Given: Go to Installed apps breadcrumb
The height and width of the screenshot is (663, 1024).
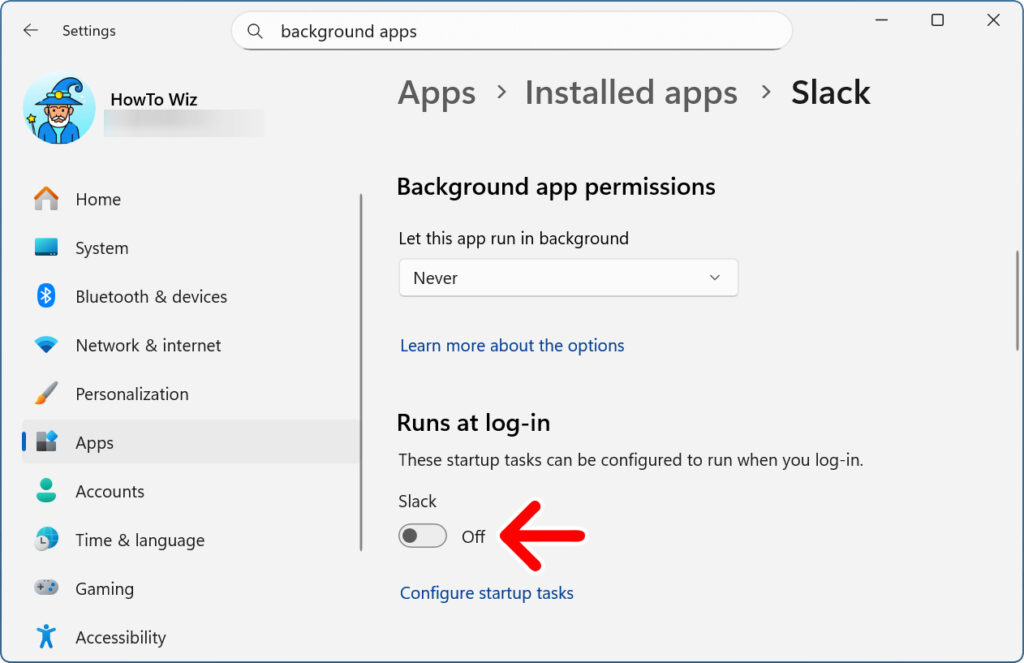Looking at the screenshot, I should [x=631, y=93].
